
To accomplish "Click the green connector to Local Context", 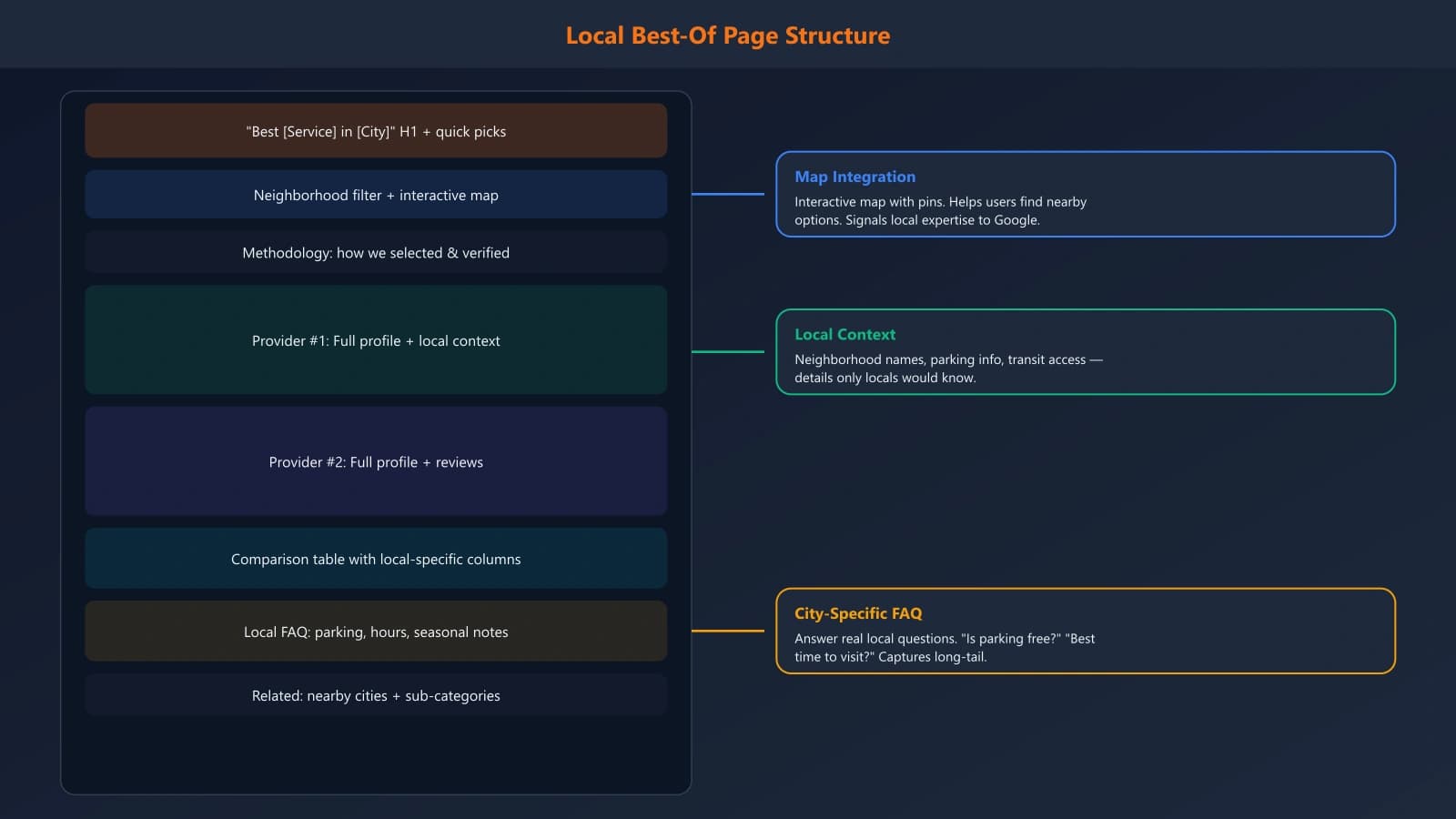I will 728,349.
